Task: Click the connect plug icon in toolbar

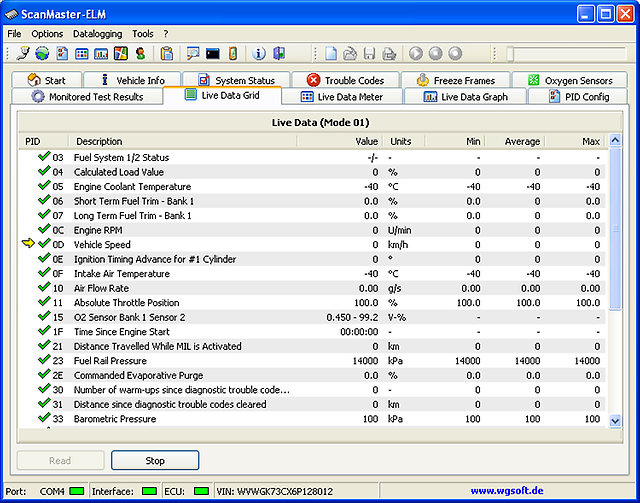Action: (x=21, y=53)
